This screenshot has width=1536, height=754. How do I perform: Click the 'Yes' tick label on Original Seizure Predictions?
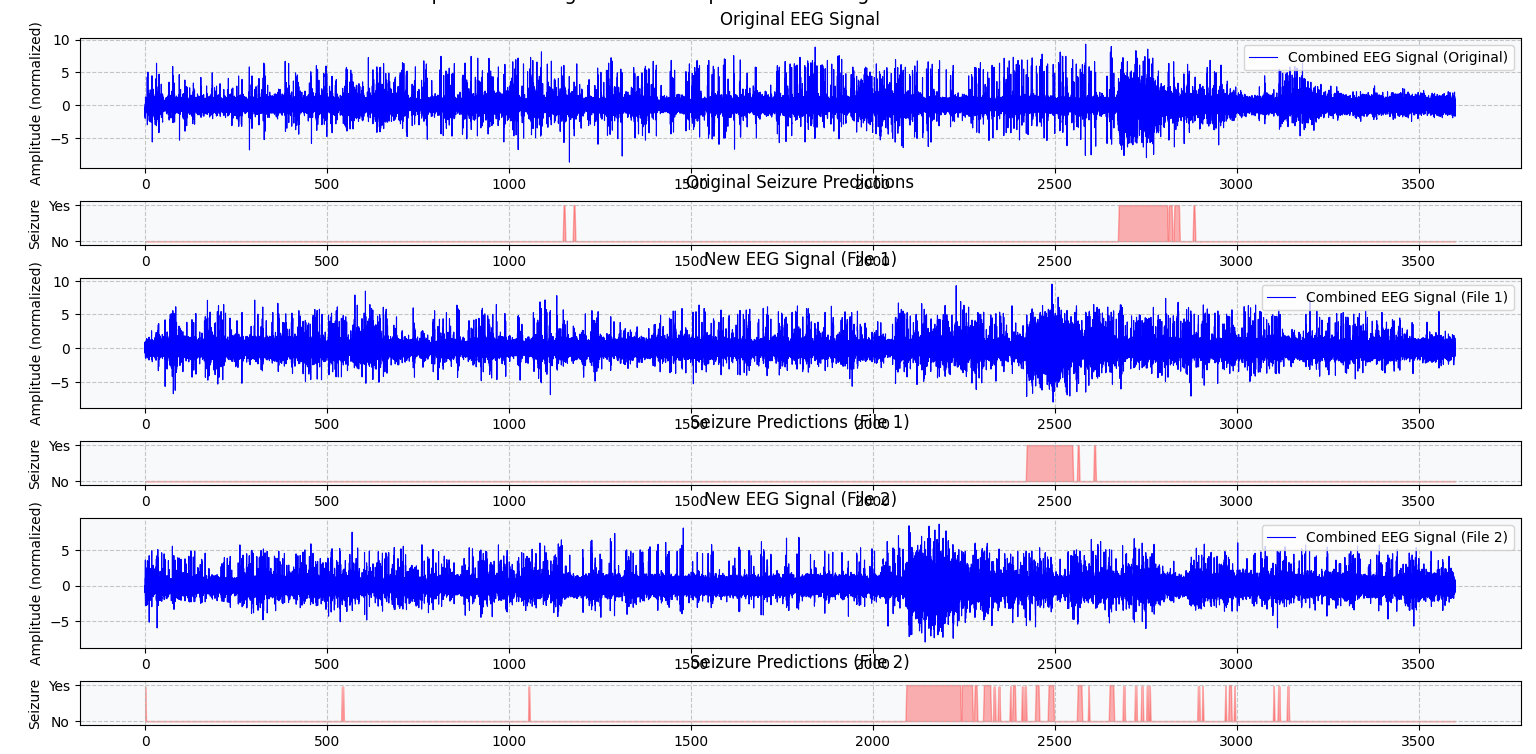point(59,206)
